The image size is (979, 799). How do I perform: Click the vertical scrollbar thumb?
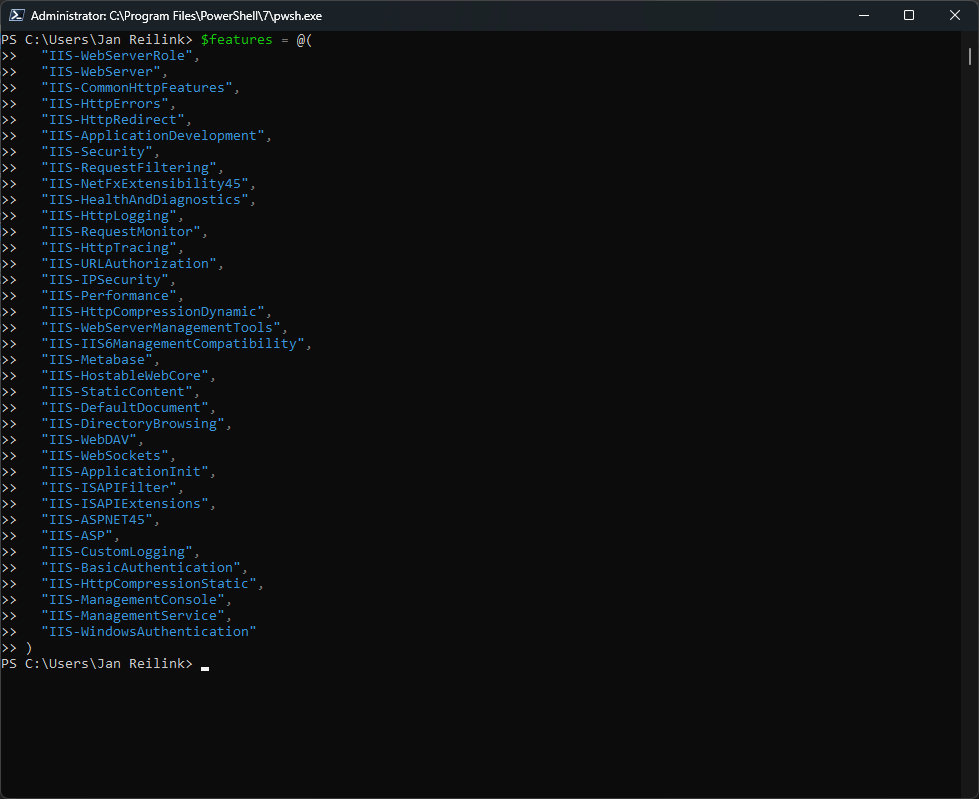tap(970, 56)
